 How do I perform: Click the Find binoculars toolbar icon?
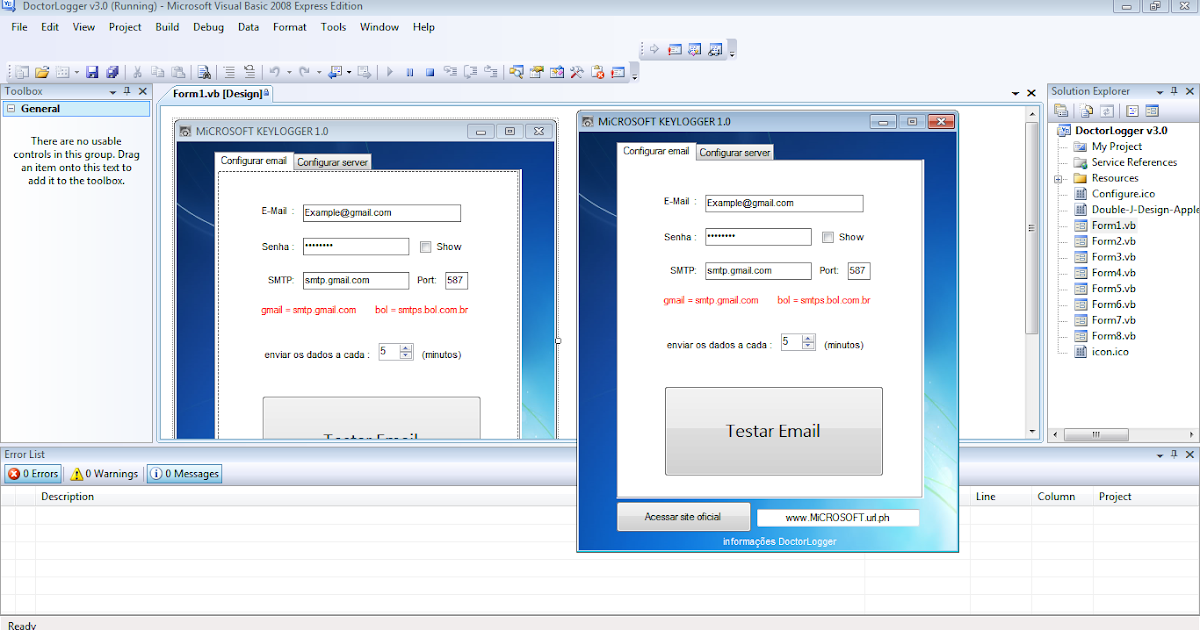click(203, 72)
